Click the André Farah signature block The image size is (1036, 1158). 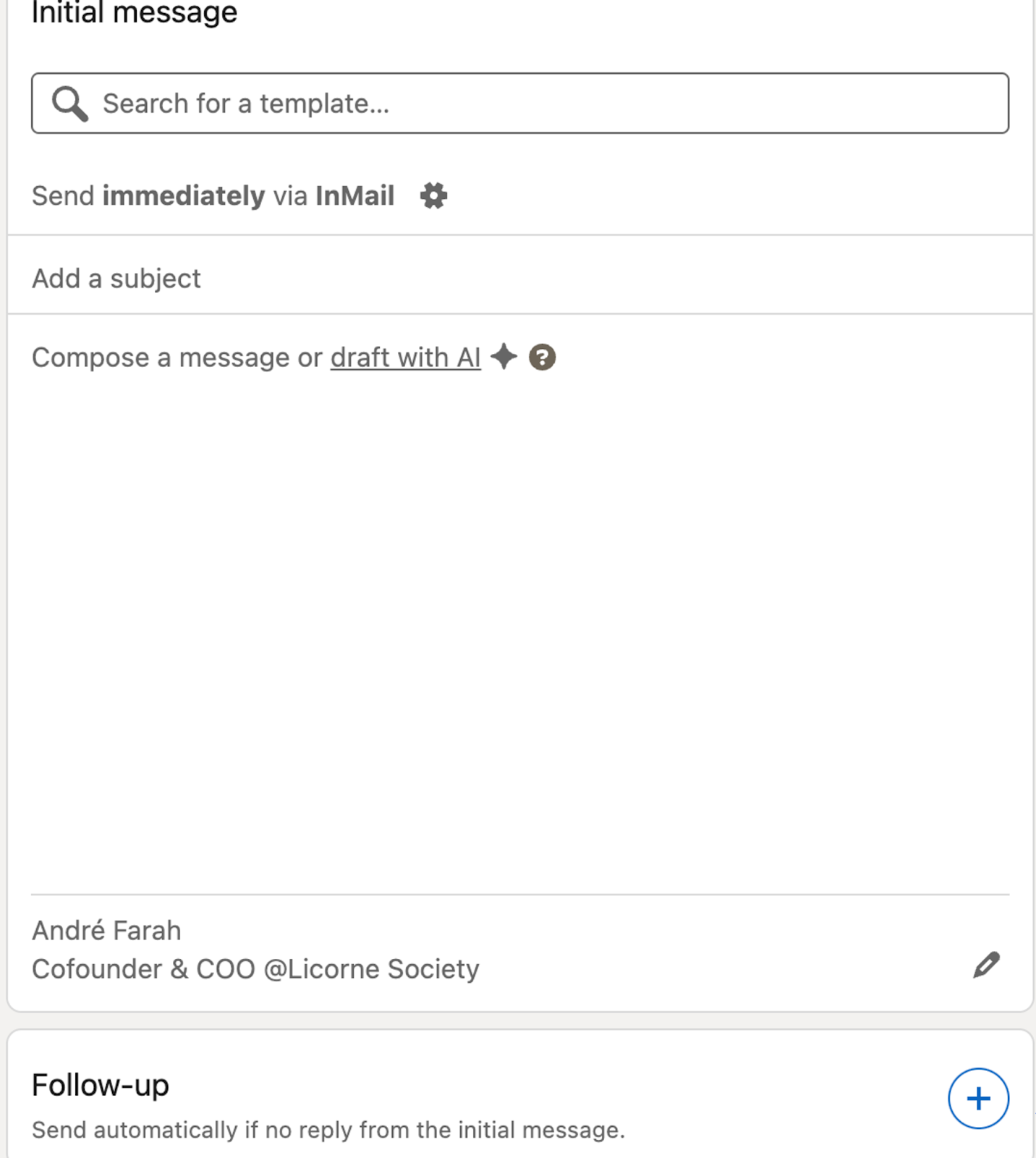106,930
